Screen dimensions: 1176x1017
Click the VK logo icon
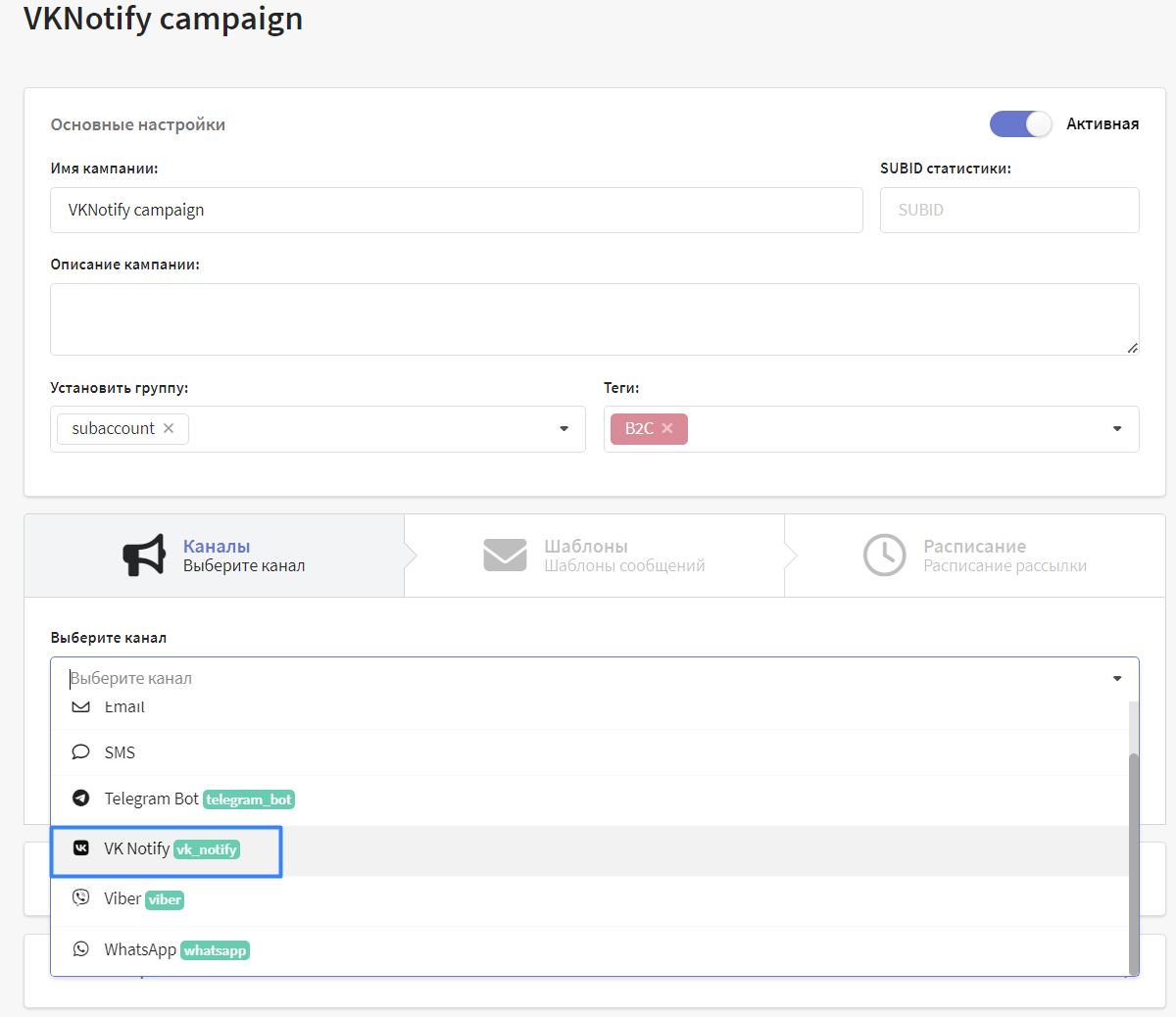point(81,848)
